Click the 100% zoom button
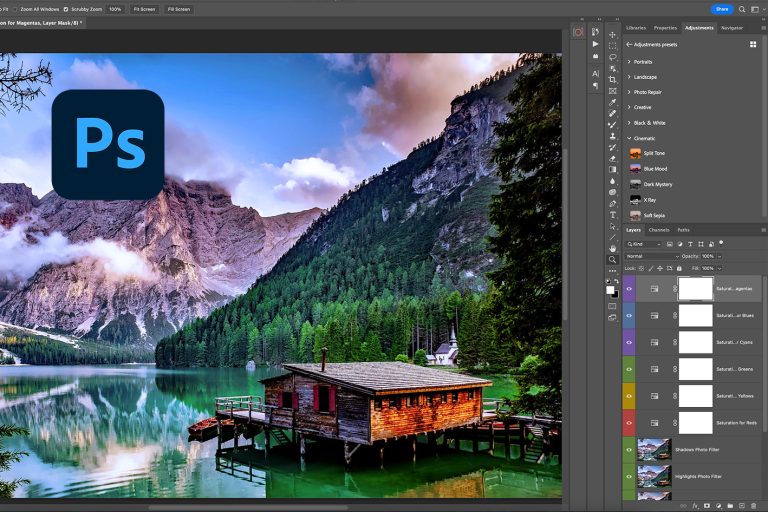The width and height of the screenshot is (768, 512). (115, 9)
